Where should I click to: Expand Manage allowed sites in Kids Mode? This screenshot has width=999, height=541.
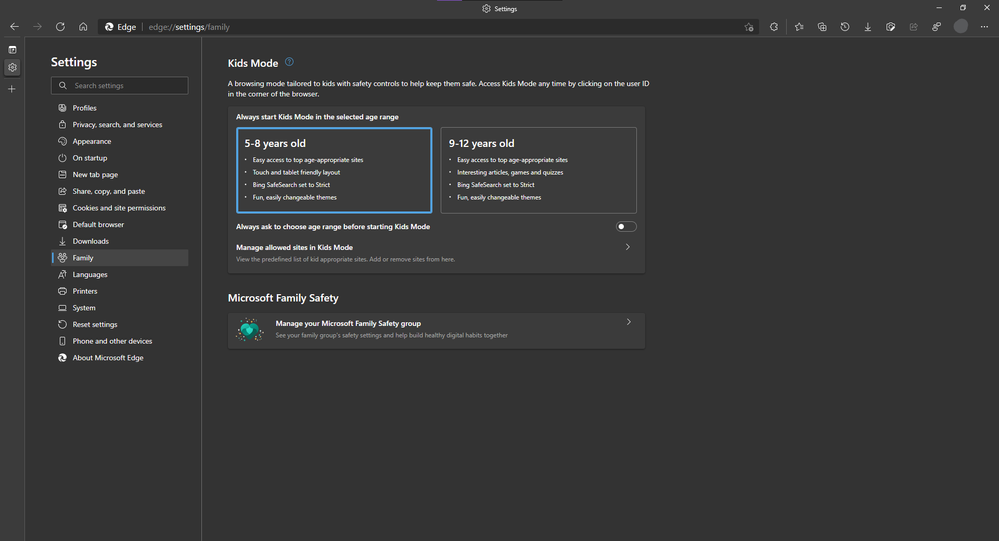[628, 247]
